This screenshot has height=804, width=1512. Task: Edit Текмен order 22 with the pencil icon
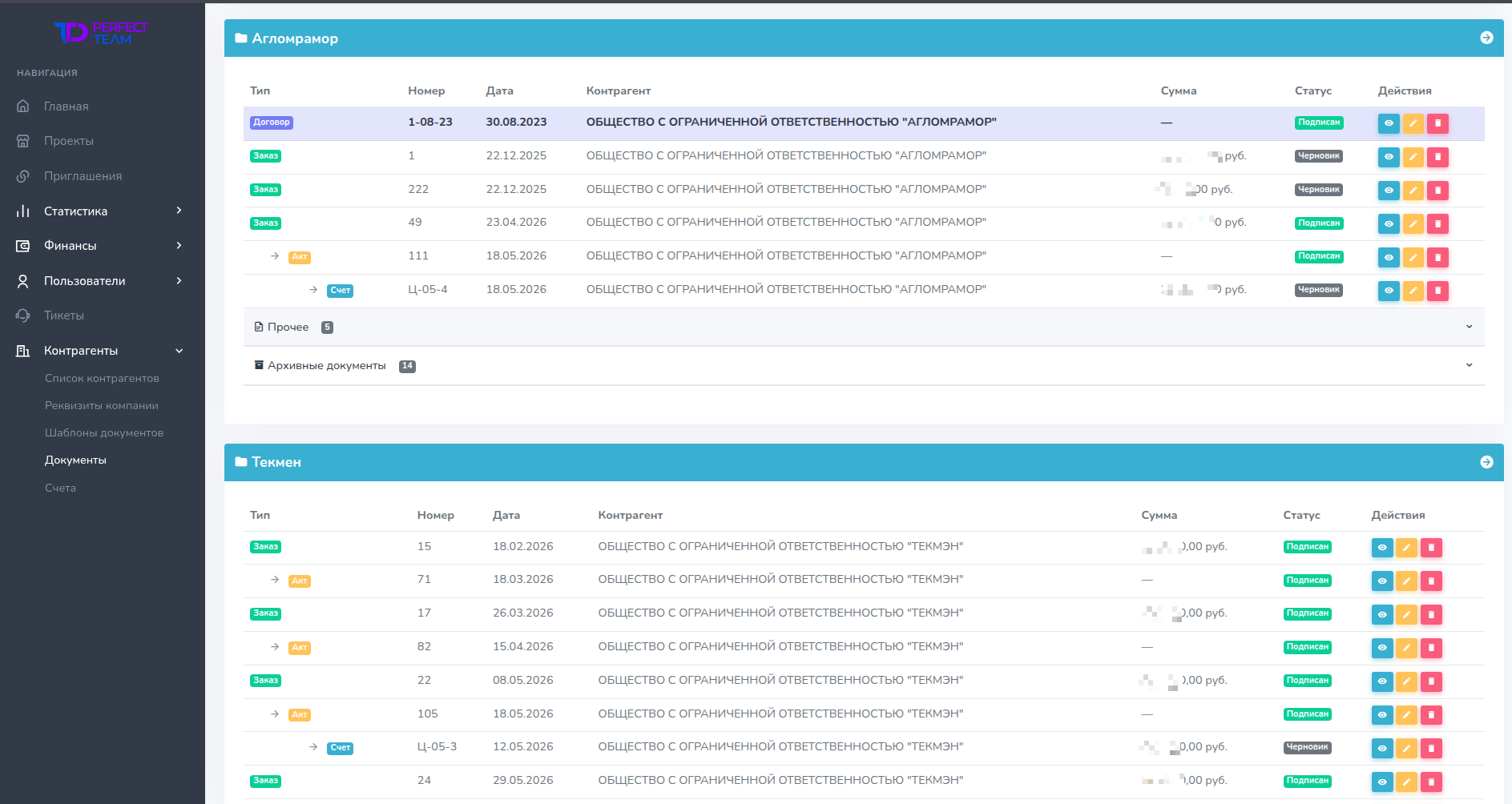tap(1406, 681)
